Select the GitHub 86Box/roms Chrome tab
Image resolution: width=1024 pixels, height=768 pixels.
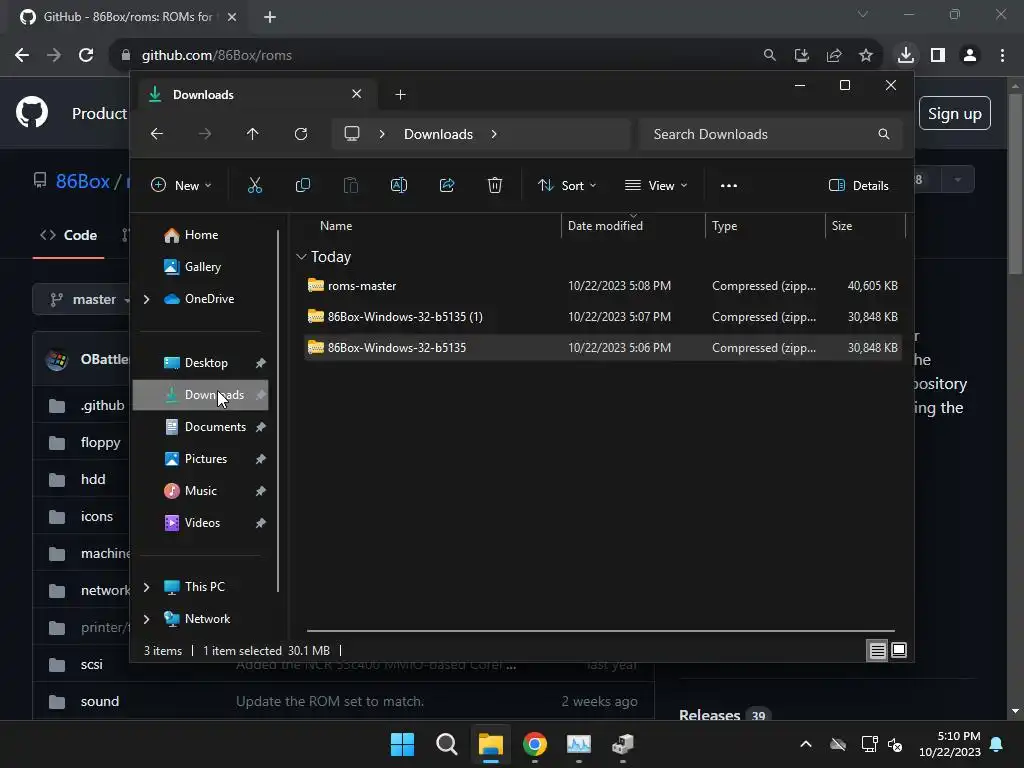tap(127, 17)
